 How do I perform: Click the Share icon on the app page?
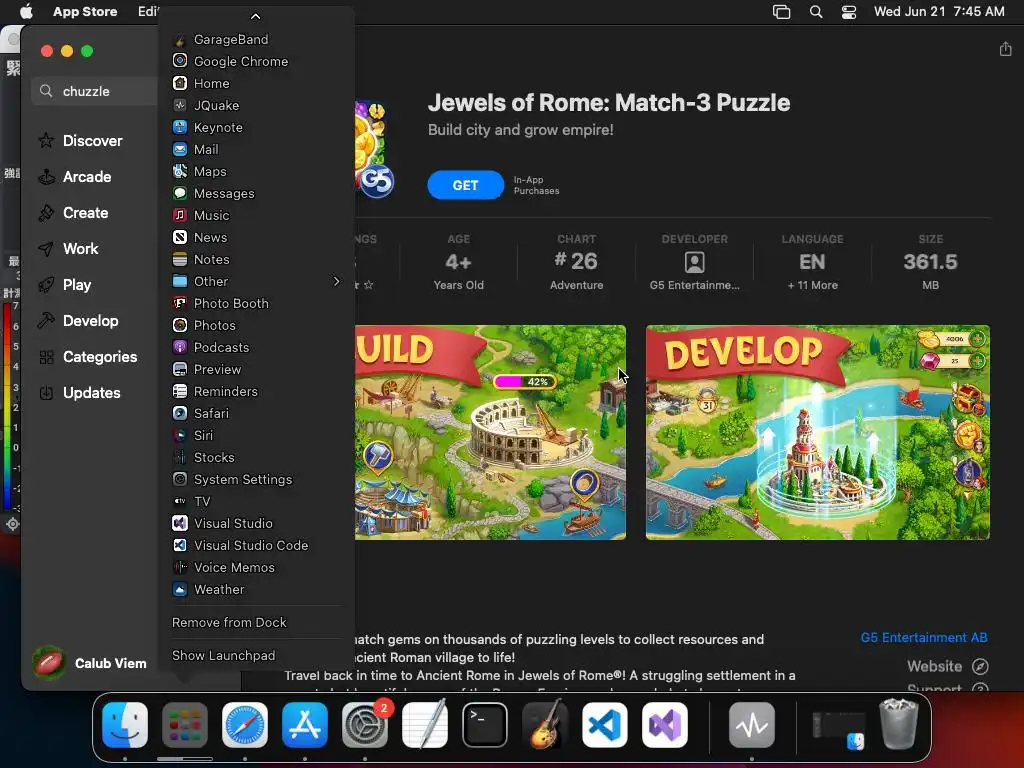coord(1006,49)
